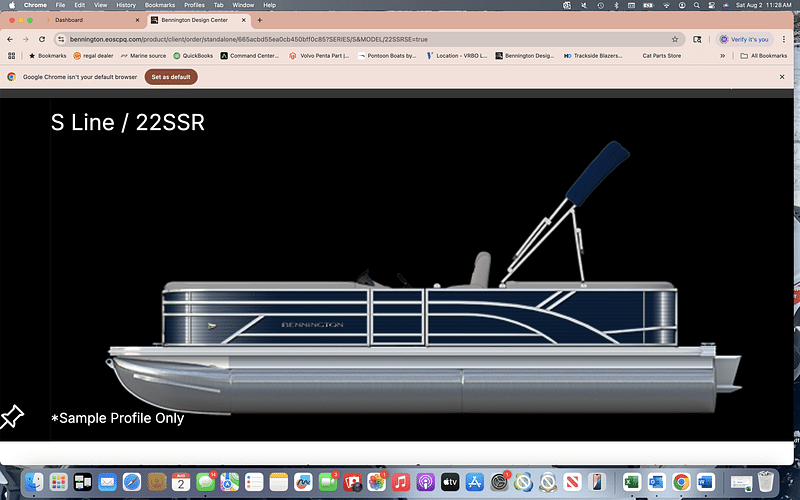This screenshot has height=500, width=800.
Task: Open the Pontoon Boats by bookmark
Action: pos(387,56)
